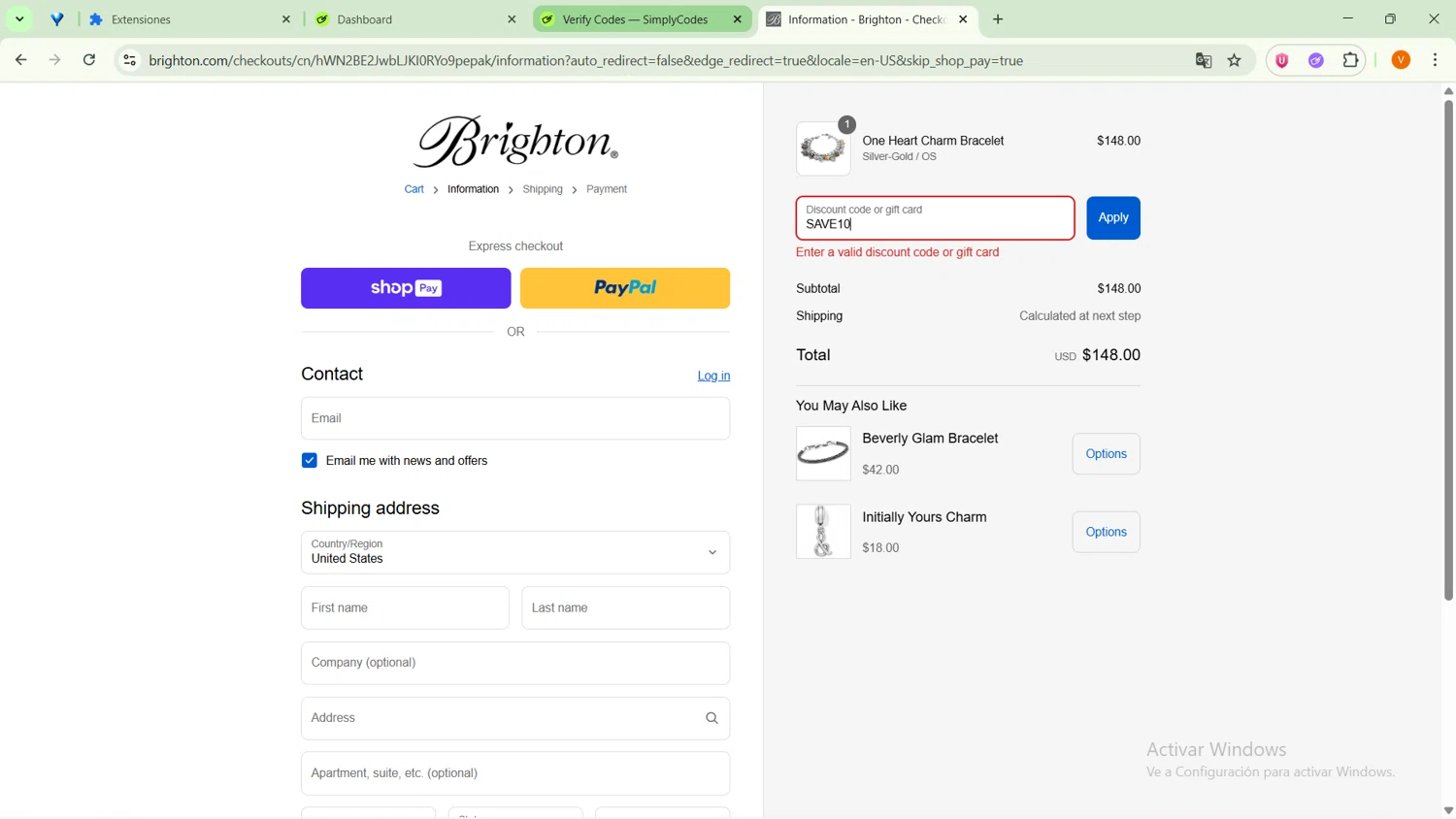Click Payment breadcrumb step
The width and height of the screenshot is (1456, 819).
(x=607, y=189)
